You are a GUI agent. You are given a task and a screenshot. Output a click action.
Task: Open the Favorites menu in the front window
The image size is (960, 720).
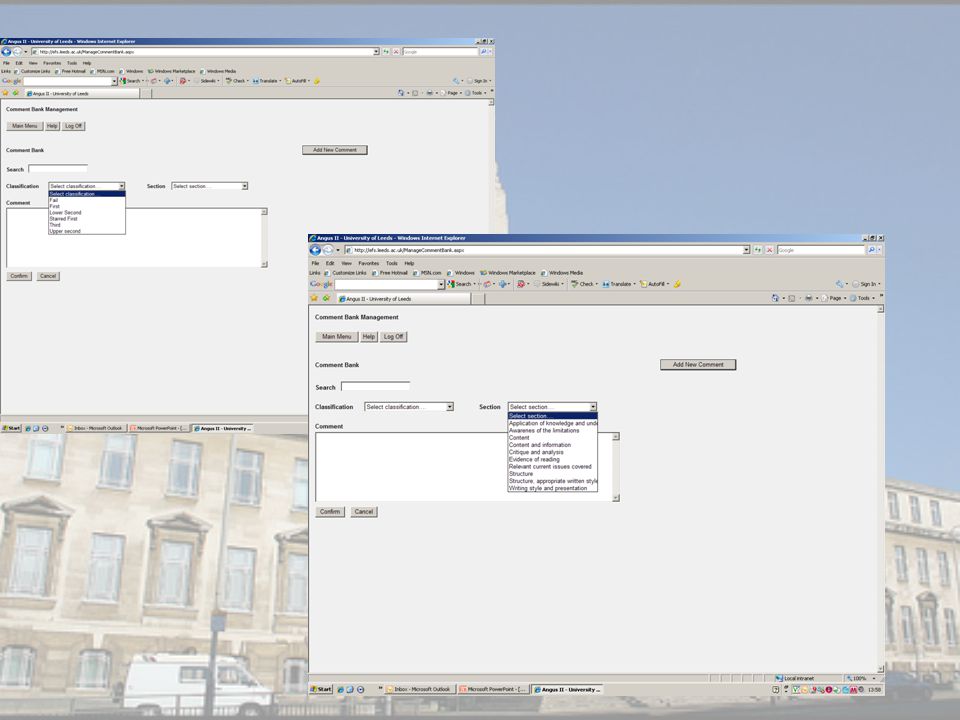click(369, 263)
